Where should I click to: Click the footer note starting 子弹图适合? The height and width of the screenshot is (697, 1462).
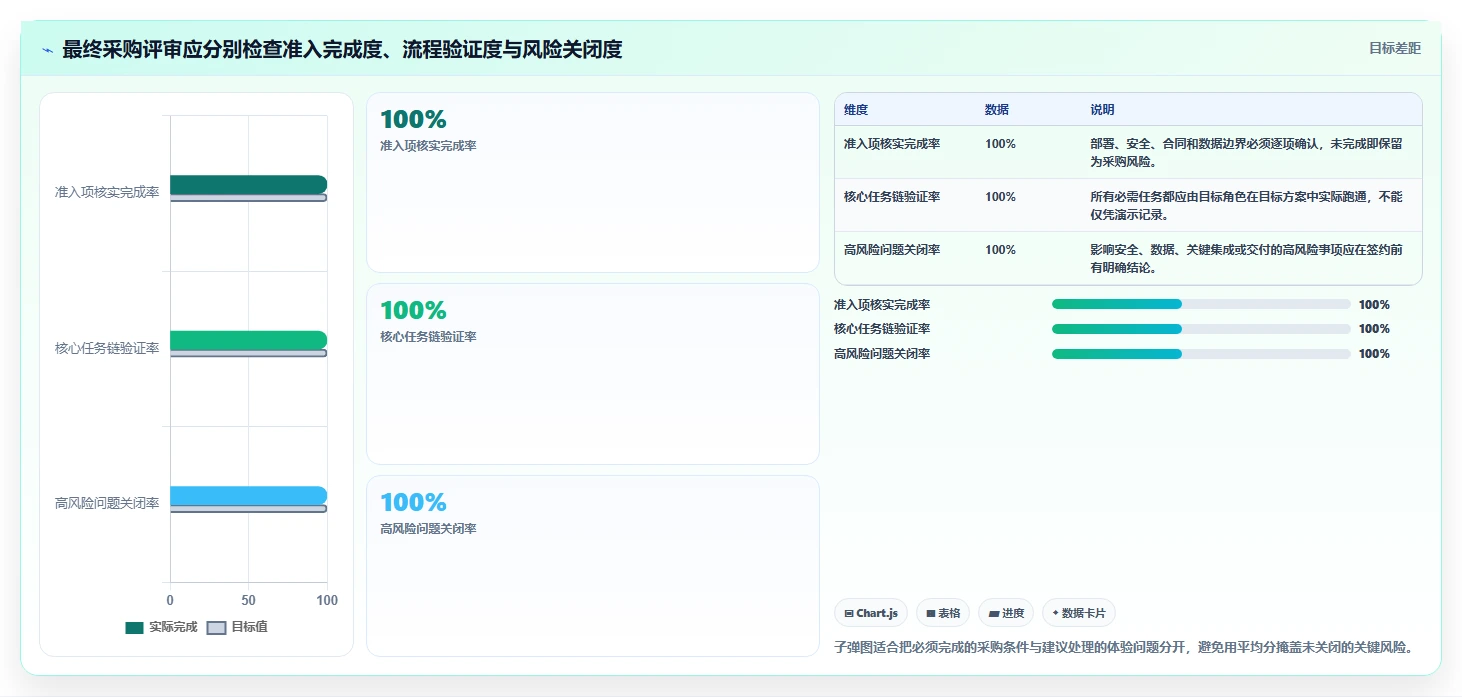[x=1126, y=647]
